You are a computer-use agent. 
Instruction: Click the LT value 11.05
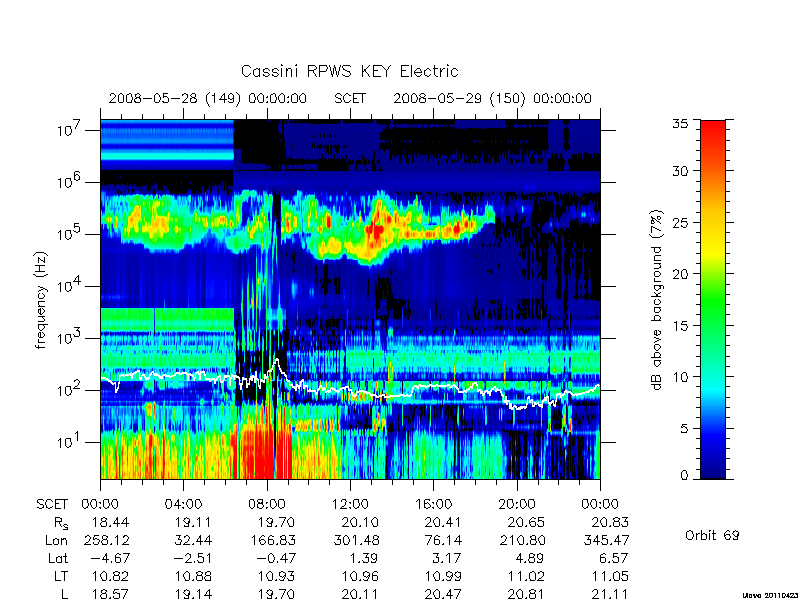click(610, 577)
